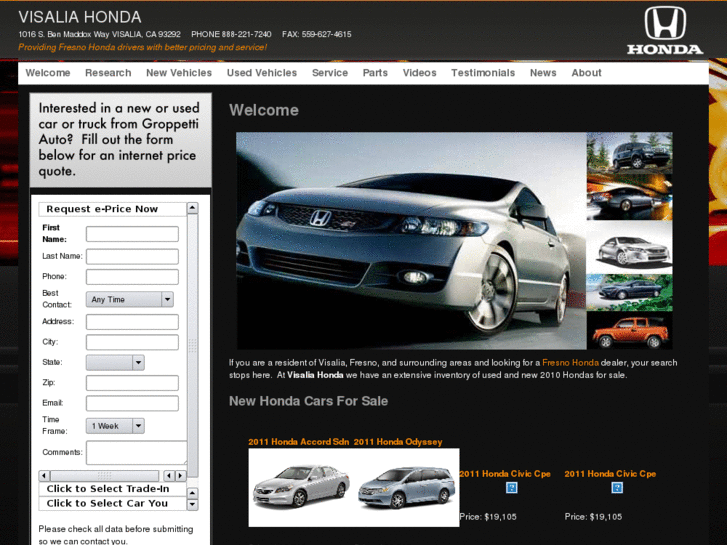Screen dimensions: 727x545
Task: Open the New Vehicles menu
Action: [x=179, y=73]
